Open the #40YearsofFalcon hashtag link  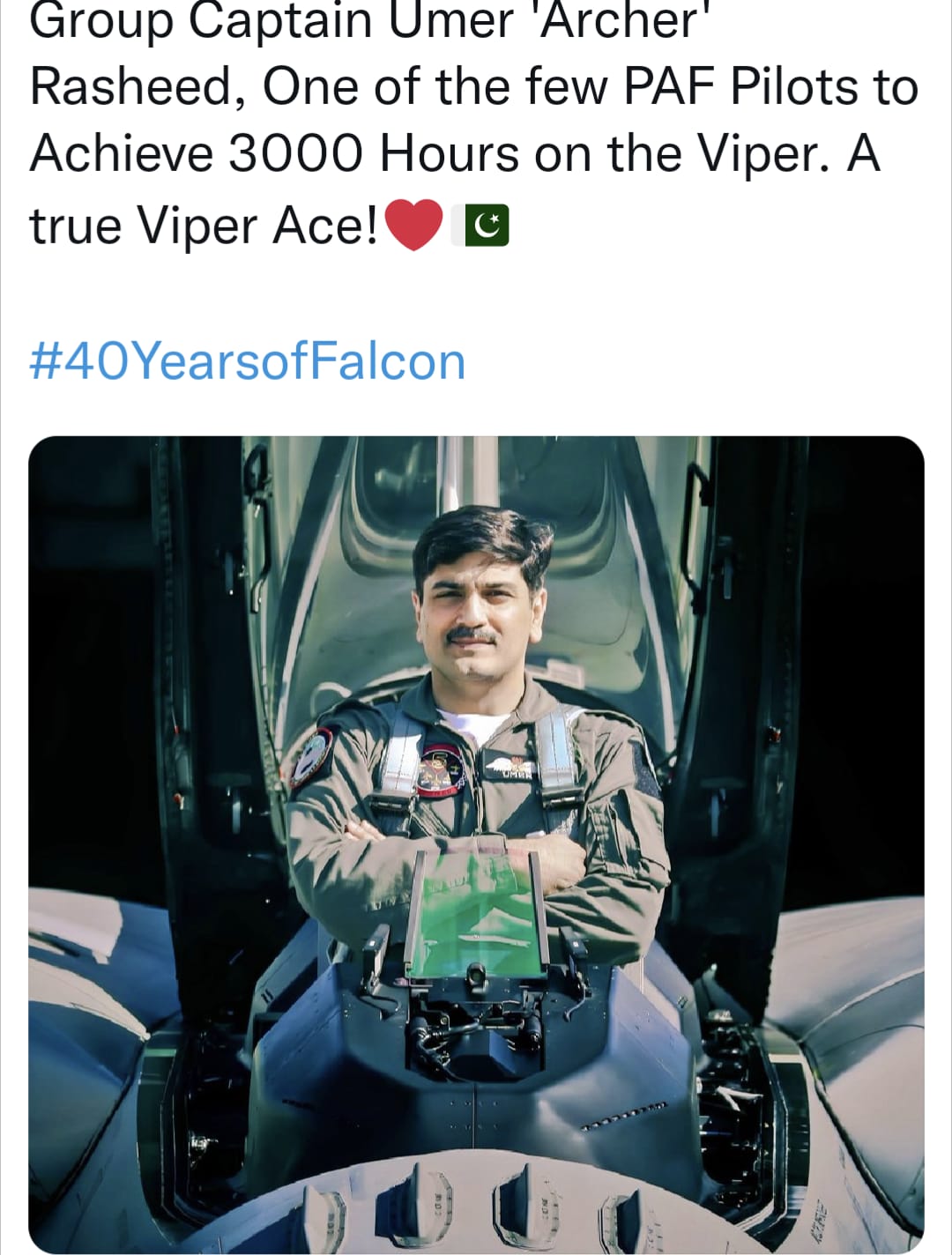[x=248, y=361]
